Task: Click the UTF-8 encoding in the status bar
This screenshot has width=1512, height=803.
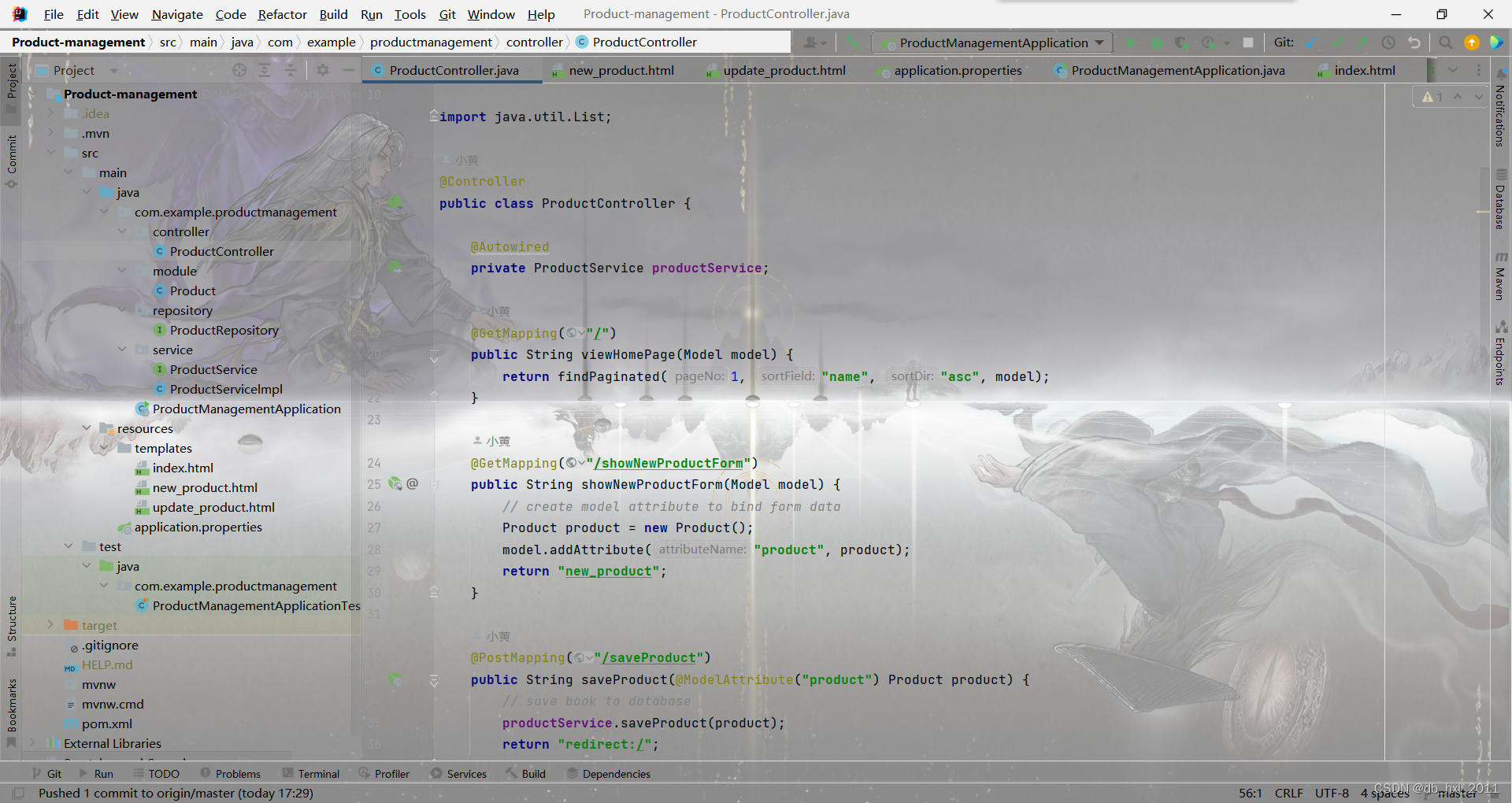Action: tap(1332, 793)
